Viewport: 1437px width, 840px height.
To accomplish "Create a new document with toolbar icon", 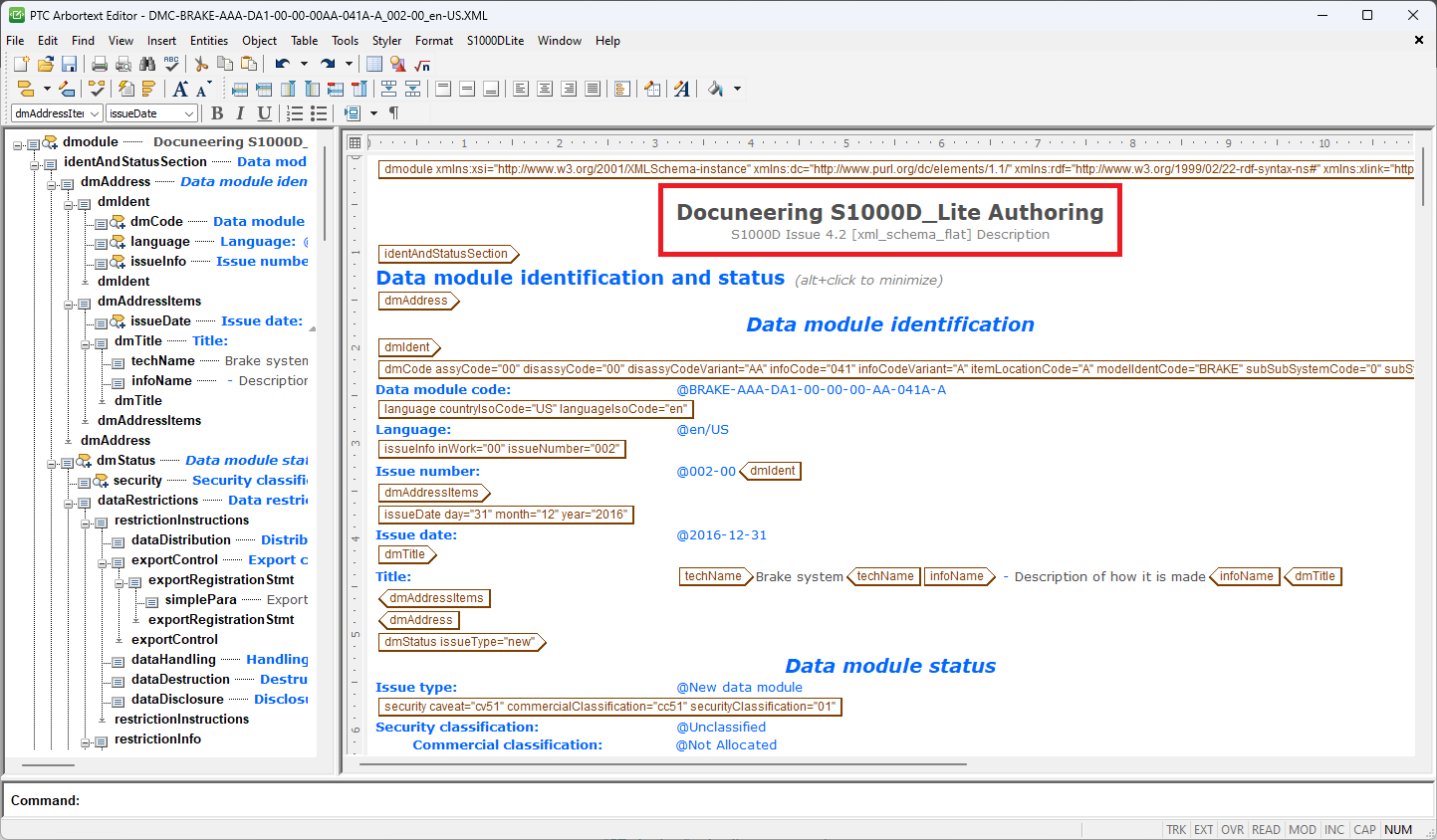I will point(21,64).
